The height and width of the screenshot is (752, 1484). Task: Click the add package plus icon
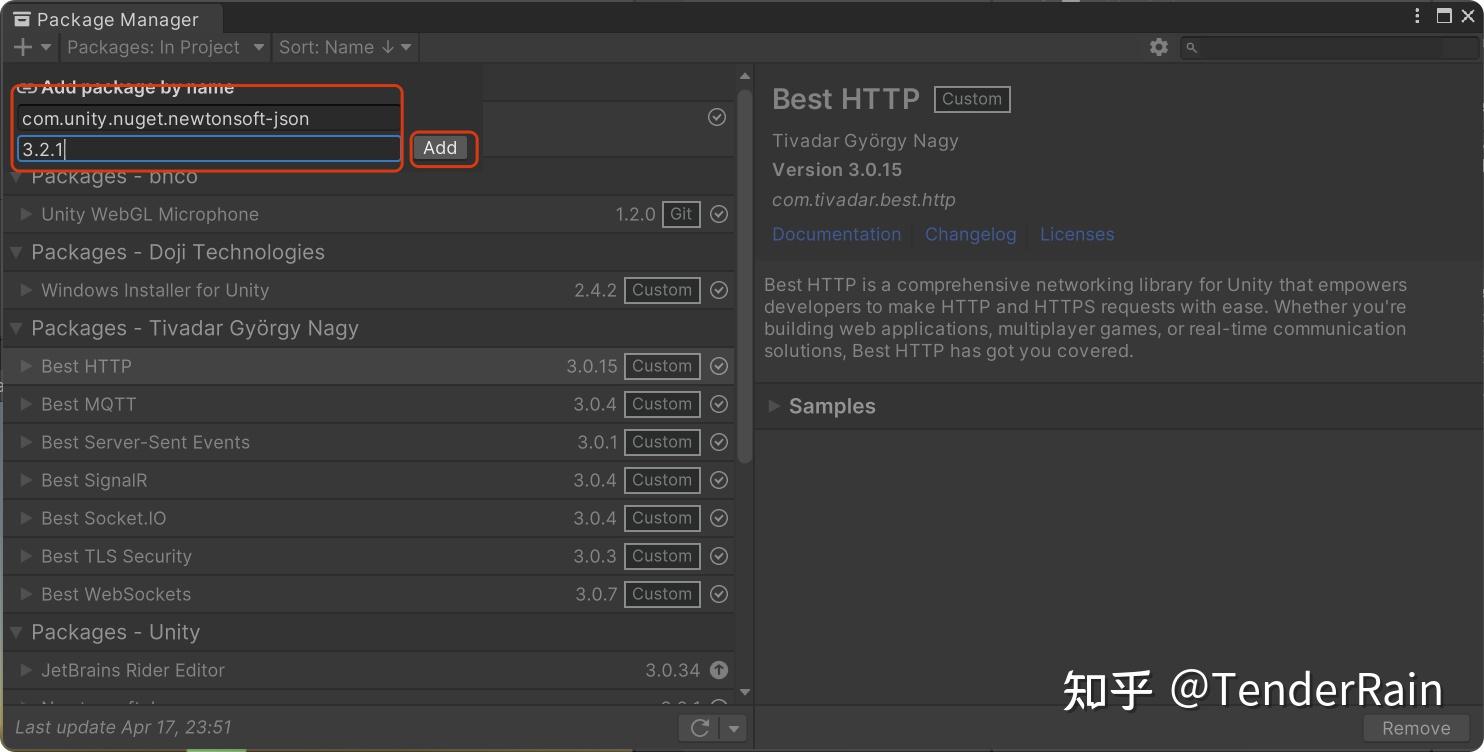(20, 46)
